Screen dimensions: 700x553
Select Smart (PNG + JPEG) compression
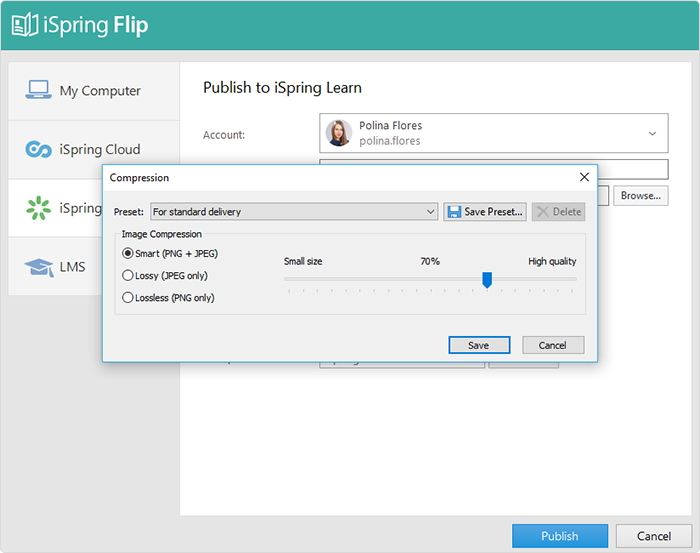point(127,253)
